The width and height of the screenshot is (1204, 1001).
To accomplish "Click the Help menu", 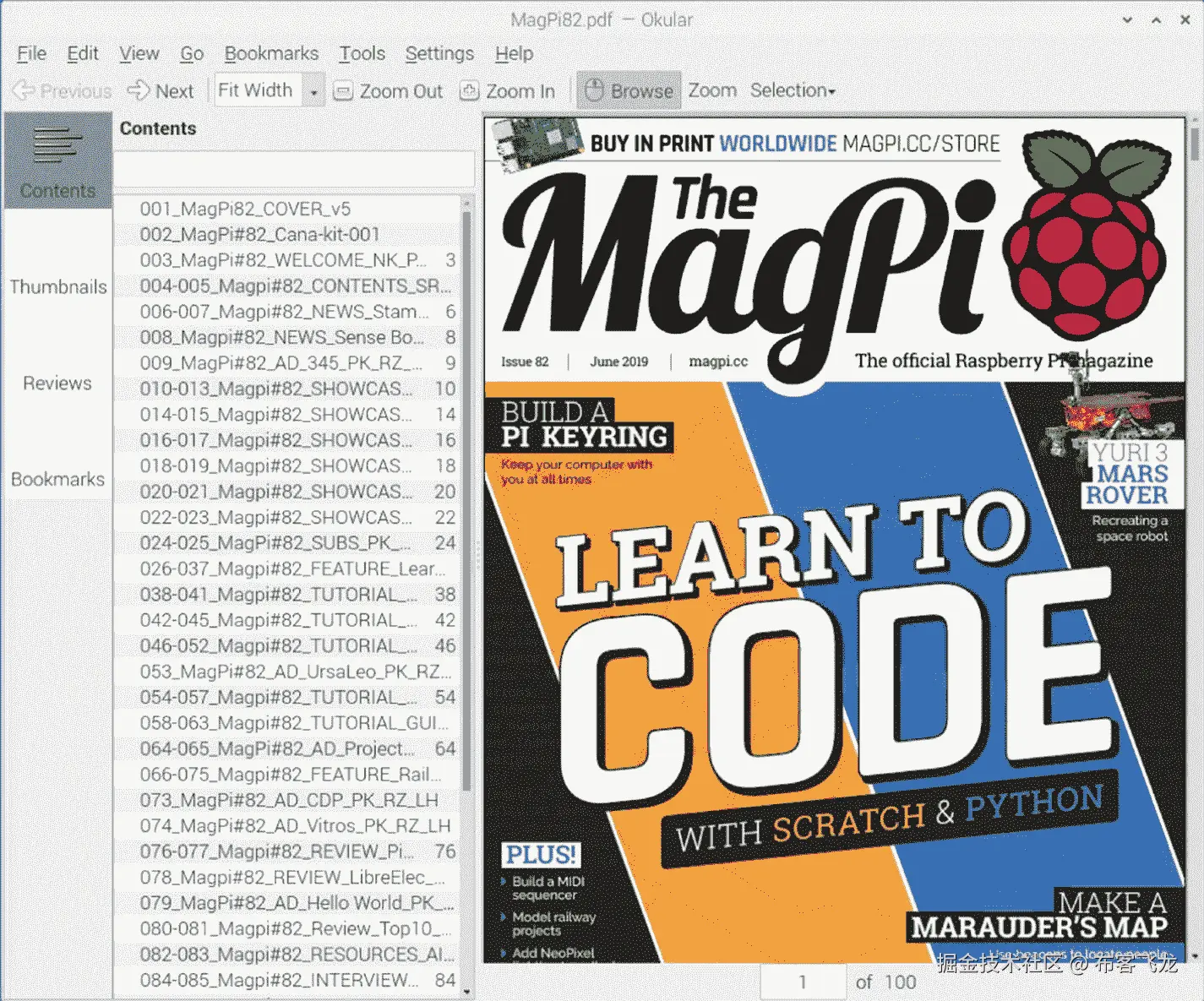I will coord(513,53).
